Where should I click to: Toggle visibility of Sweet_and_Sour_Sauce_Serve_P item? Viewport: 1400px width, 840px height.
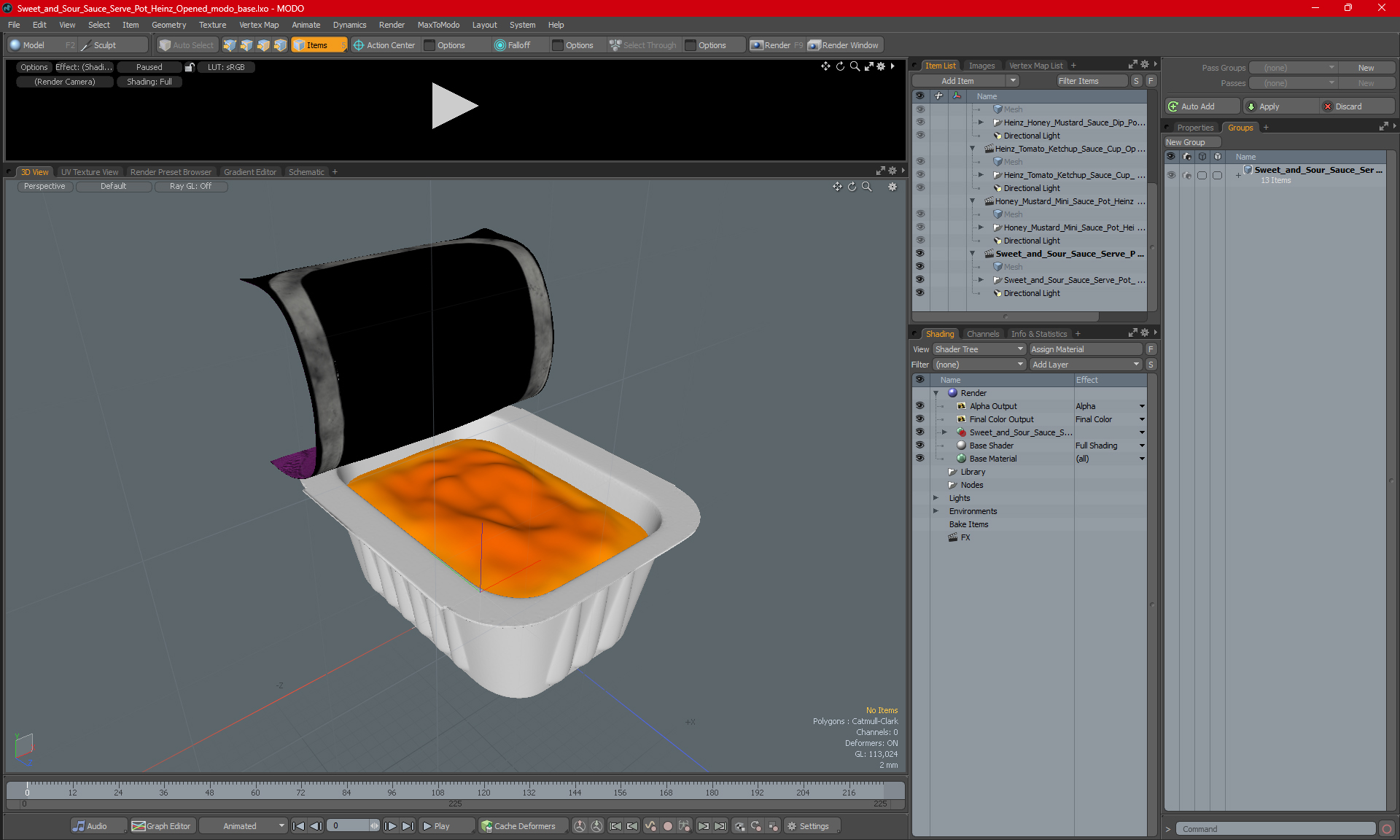[x=919, y=254]
